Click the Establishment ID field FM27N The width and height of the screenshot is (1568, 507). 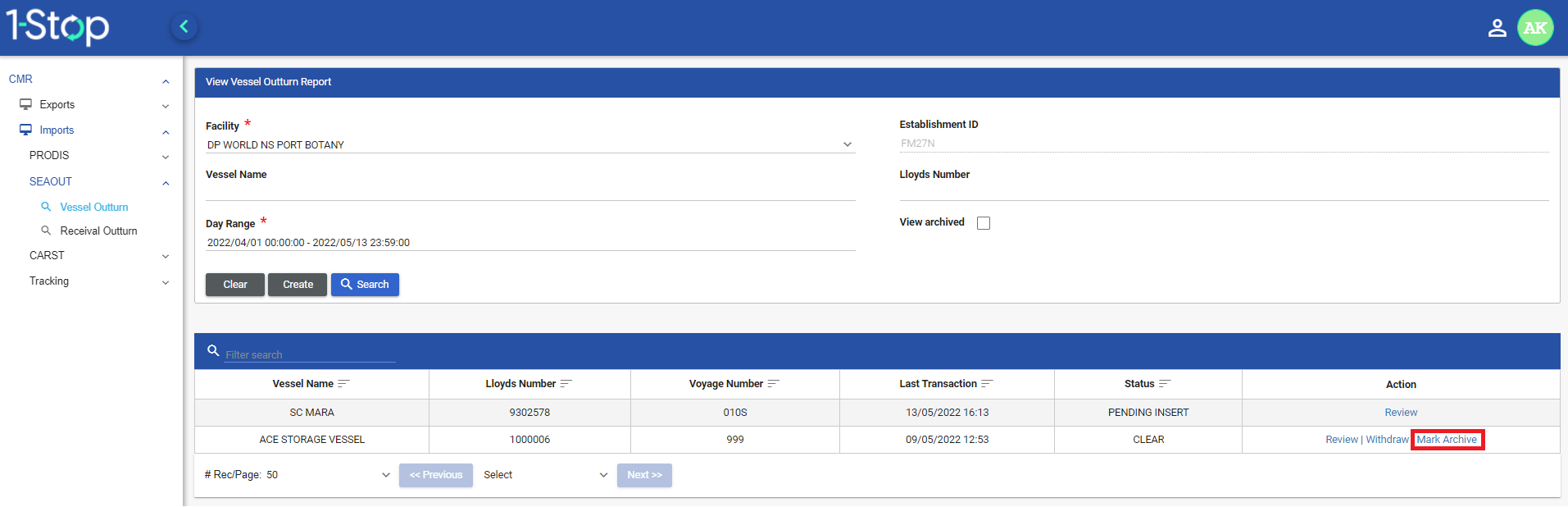tap(1224, 144)
